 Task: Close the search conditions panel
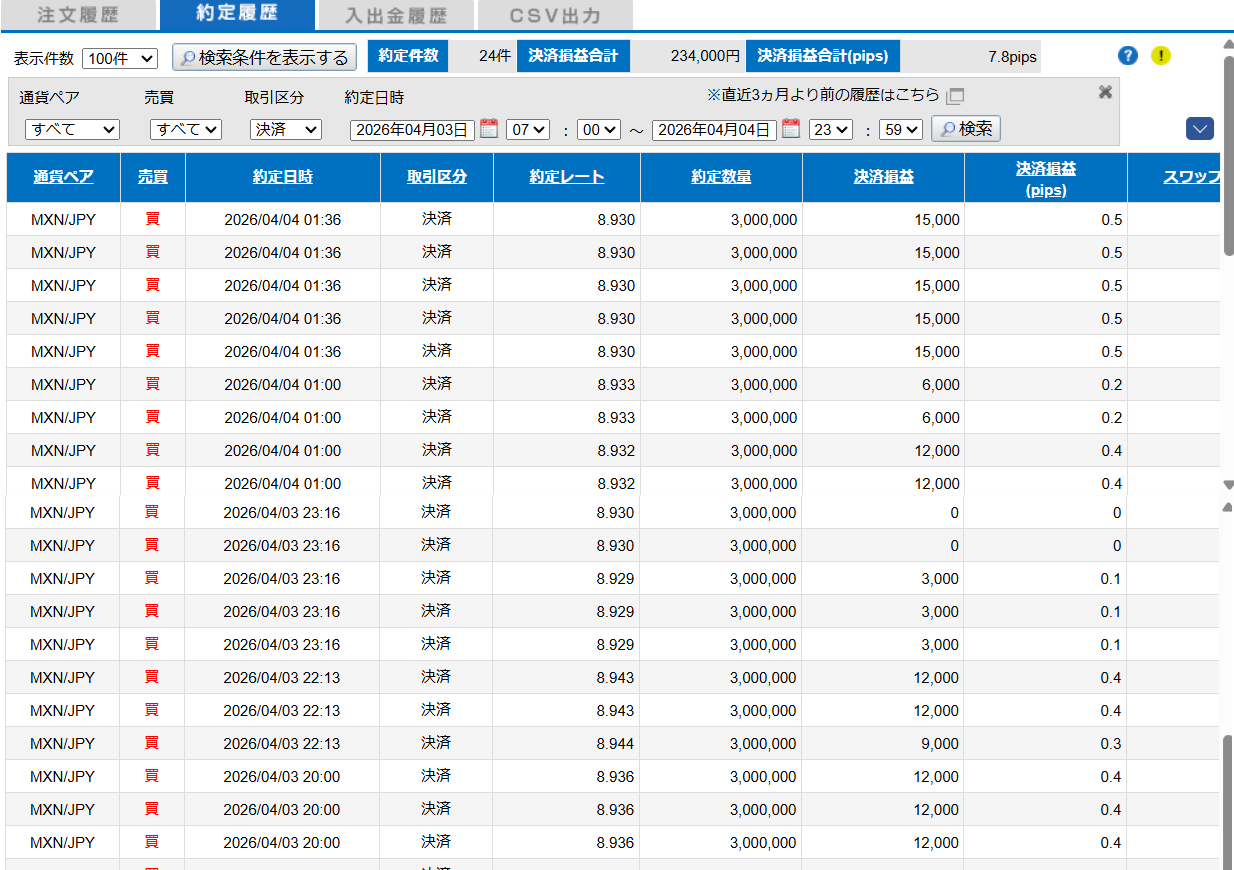(x=1105, y=92)
